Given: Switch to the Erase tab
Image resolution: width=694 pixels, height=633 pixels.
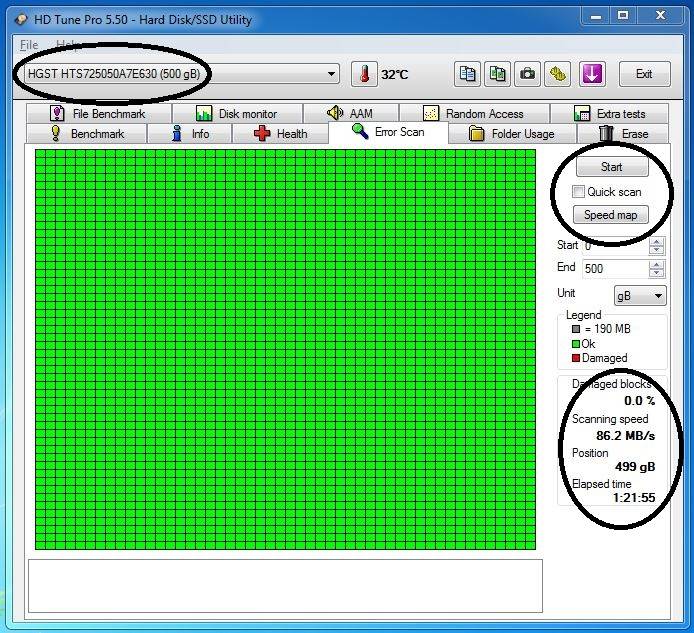Looking at the screenshot, I should point(623,134).
